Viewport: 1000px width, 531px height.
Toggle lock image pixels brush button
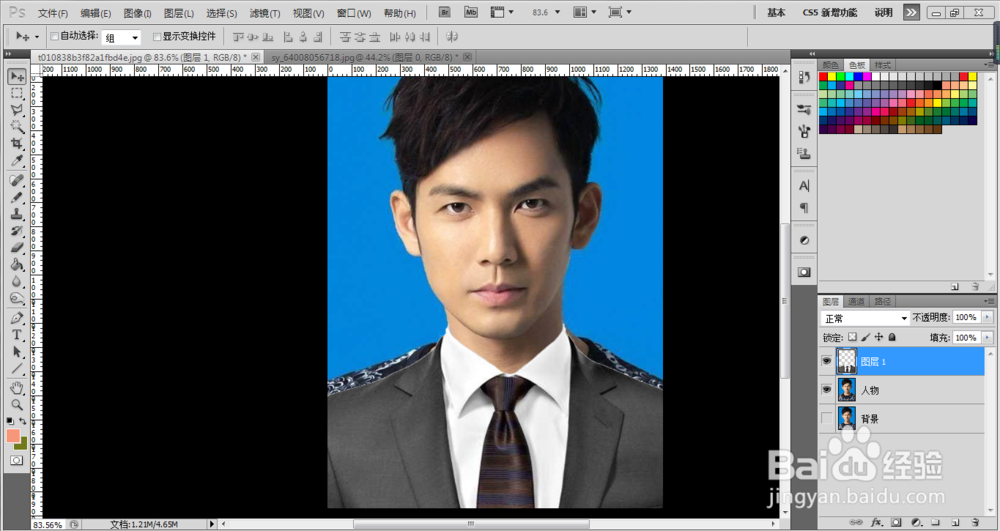tap(865, 337)
